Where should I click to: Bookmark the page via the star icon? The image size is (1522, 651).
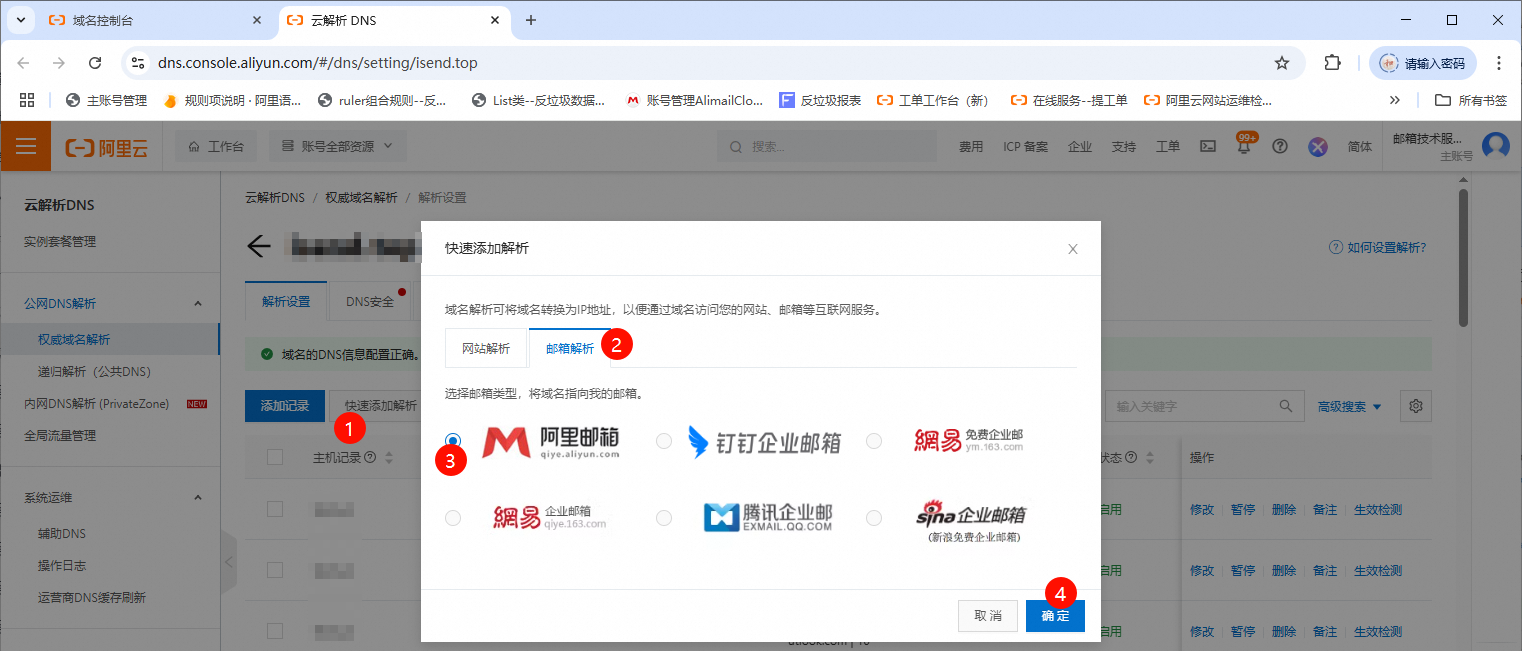coord(1282,62)
